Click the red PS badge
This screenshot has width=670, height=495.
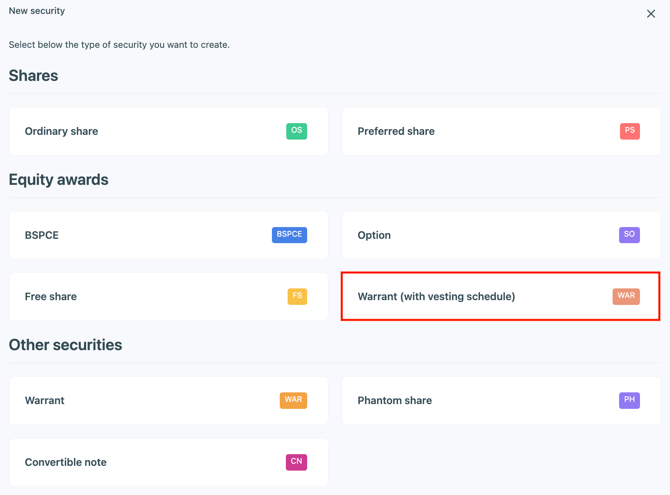(x=629, y=131)
